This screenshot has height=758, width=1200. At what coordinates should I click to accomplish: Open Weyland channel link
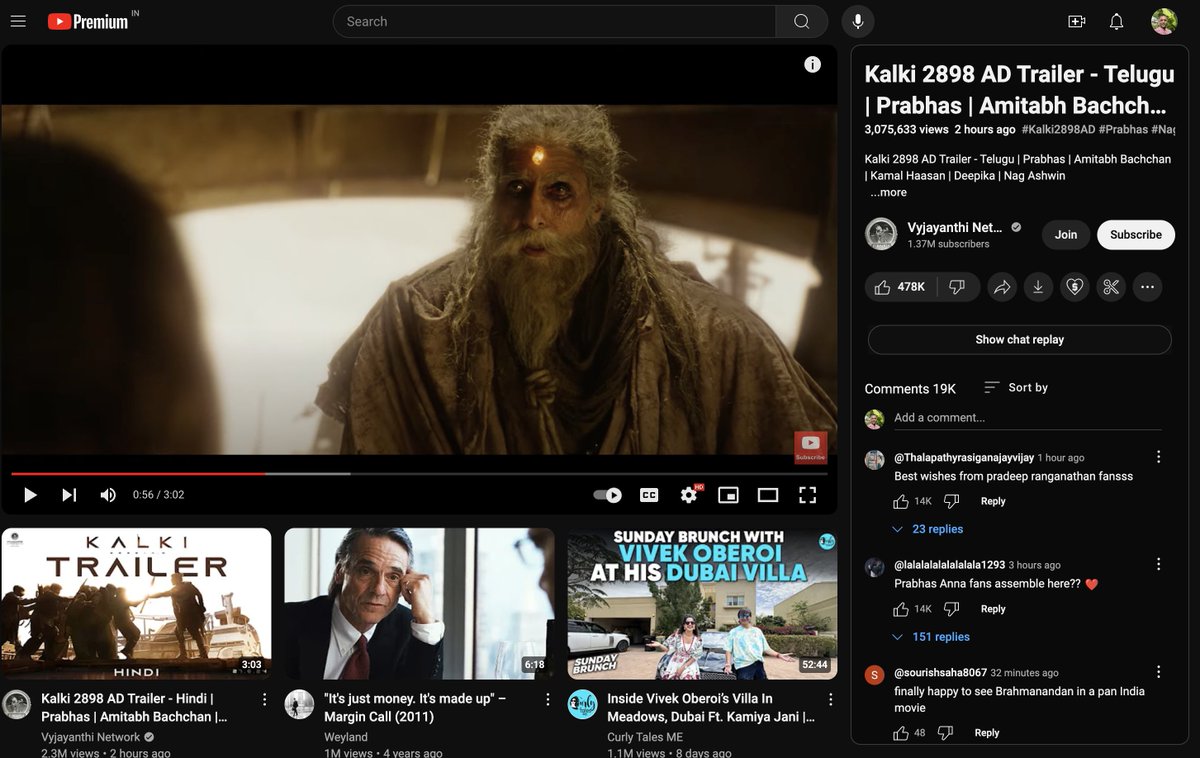[x=346, y=737]
